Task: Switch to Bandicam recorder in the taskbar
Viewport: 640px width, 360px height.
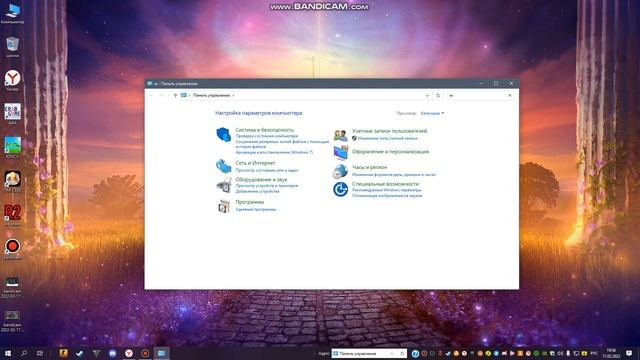Action: [x=145, y=353]
